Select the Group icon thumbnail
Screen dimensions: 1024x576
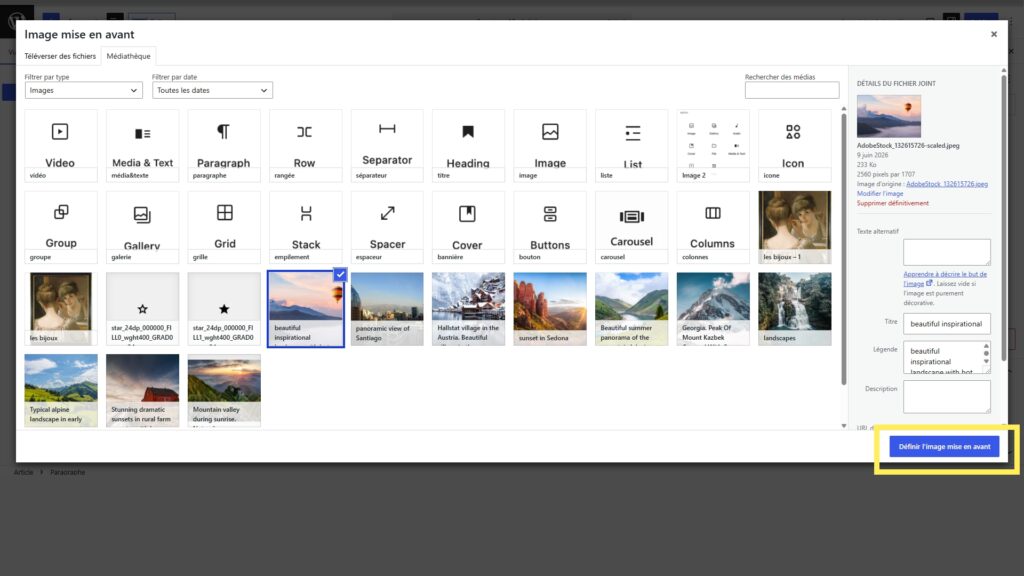point(61,227)
